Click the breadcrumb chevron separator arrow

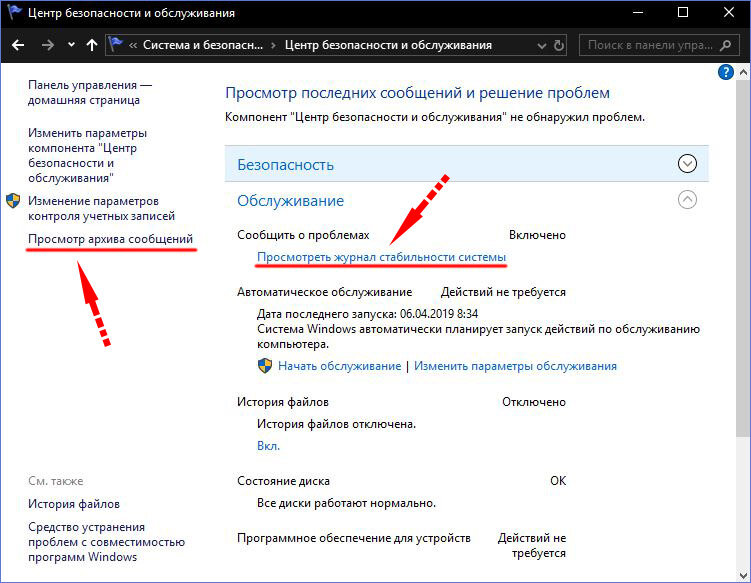[x=273, y=46]
